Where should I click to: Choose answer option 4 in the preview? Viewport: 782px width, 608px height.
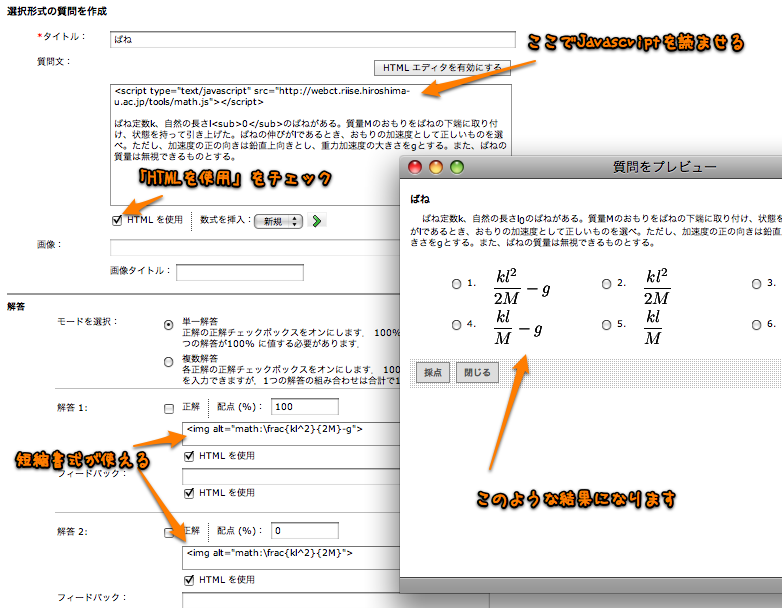456,325
